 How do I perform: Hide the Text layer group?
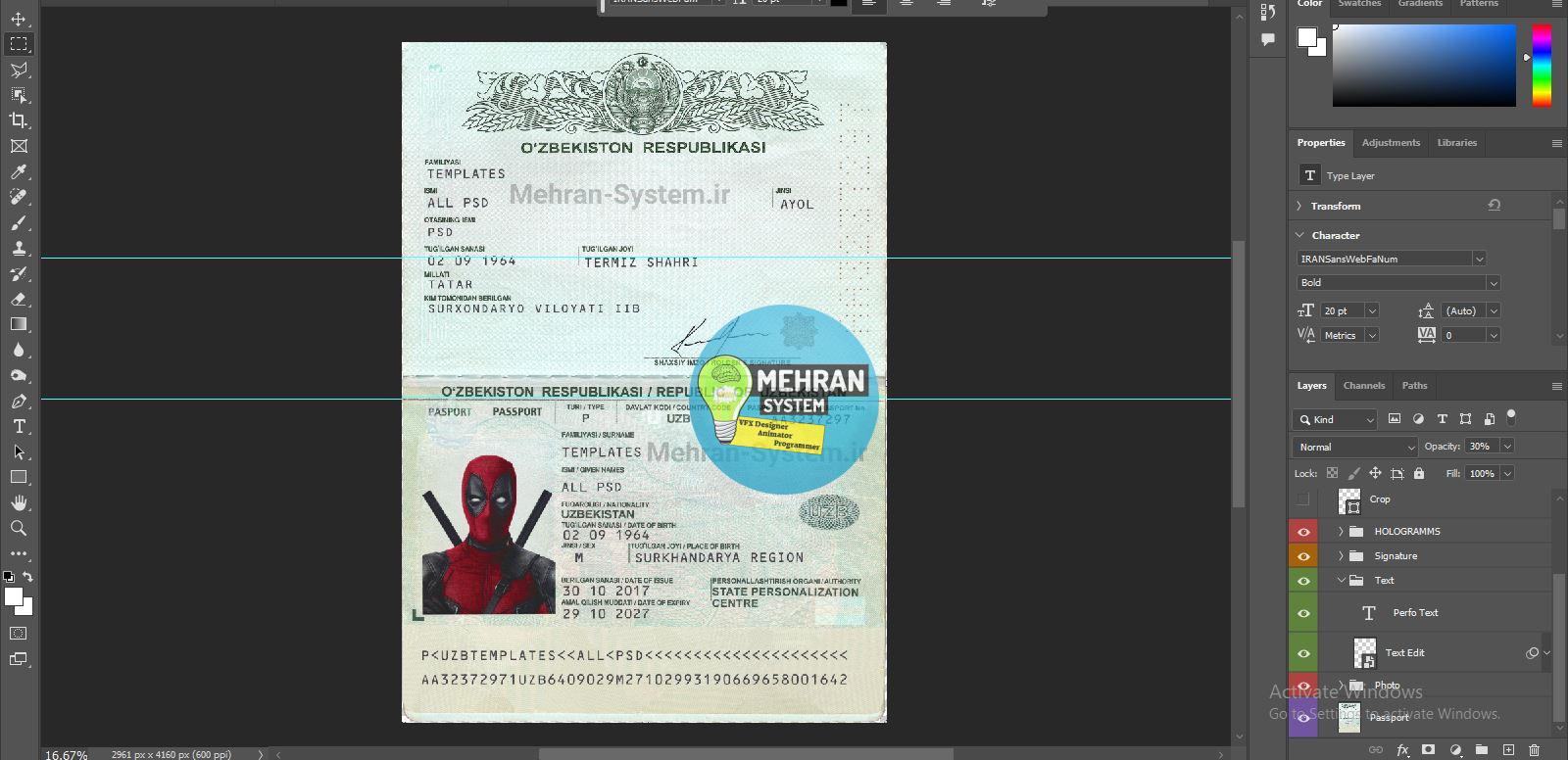tap(1303, 581)
